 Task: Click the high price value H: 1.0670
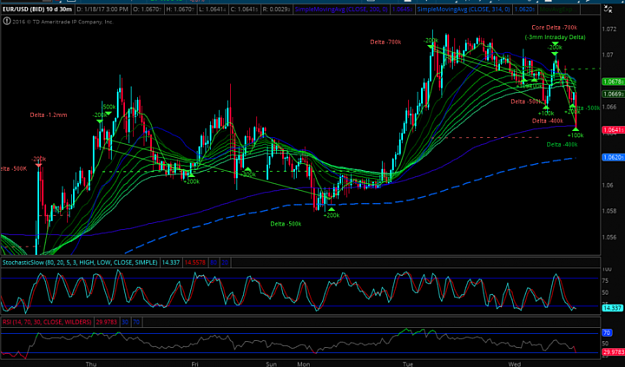pyautogui.click(x=181, y=9)
